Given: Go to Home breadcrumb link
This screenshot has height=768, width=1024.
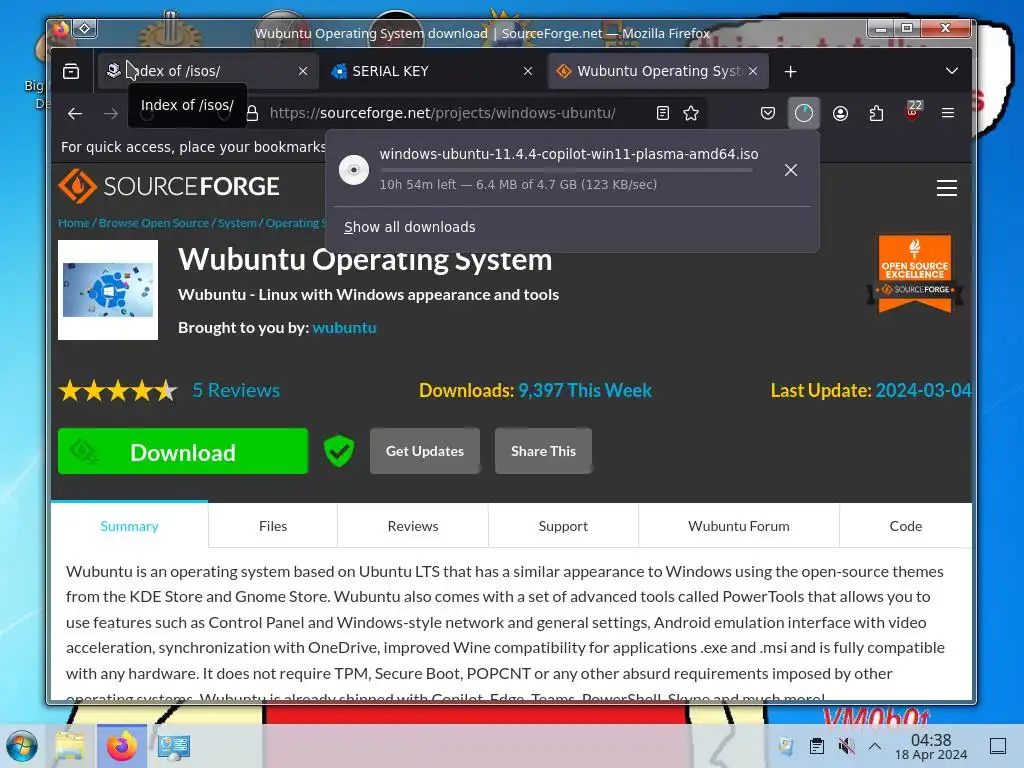Looking at the screenshot, I should pos(73,223).
